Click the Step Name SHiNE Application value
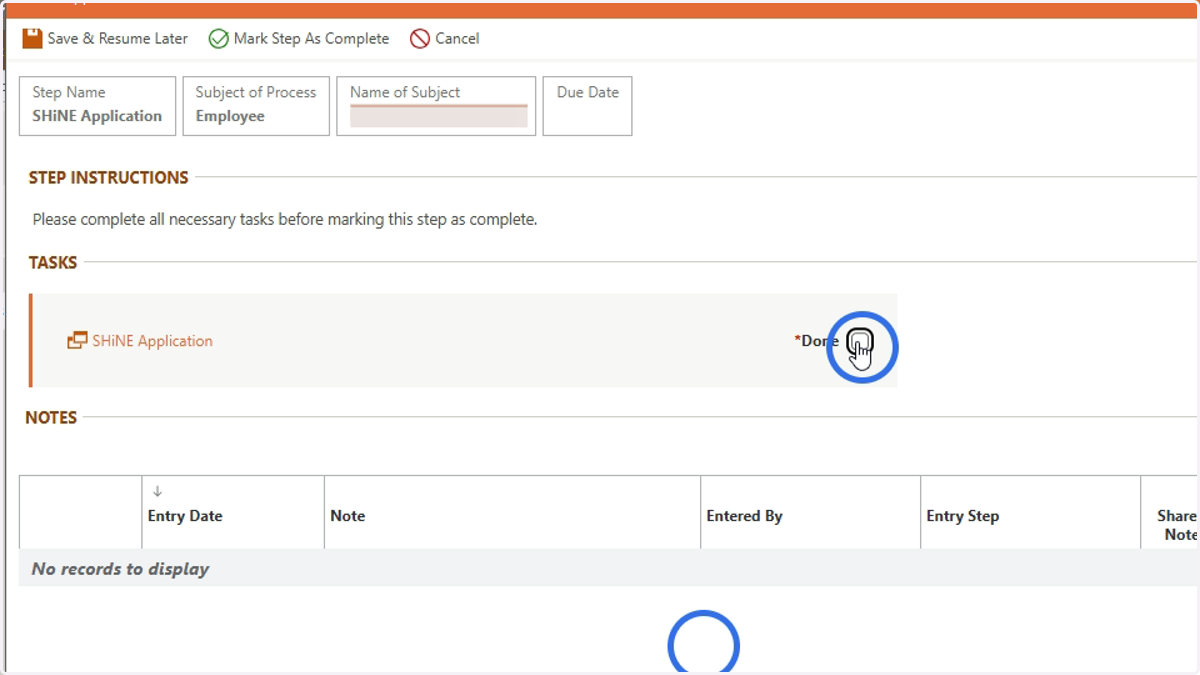The height and width of the screenshot is (675, 1200). pos(97,116)
